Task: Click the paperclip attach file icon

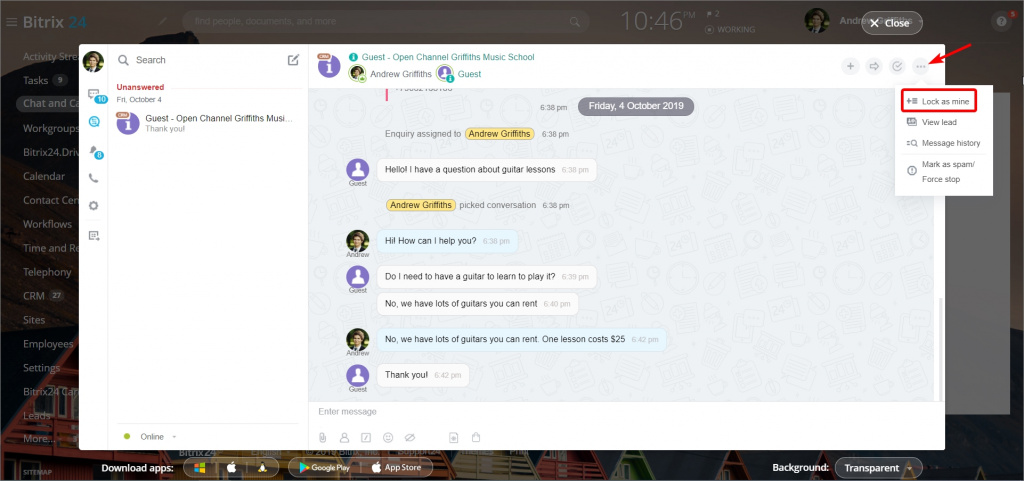Action: point(323,437)
